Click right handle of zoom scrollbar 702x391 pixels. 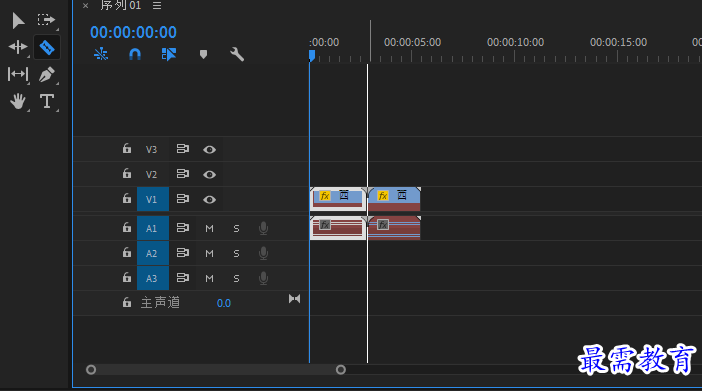click(341, 370)
